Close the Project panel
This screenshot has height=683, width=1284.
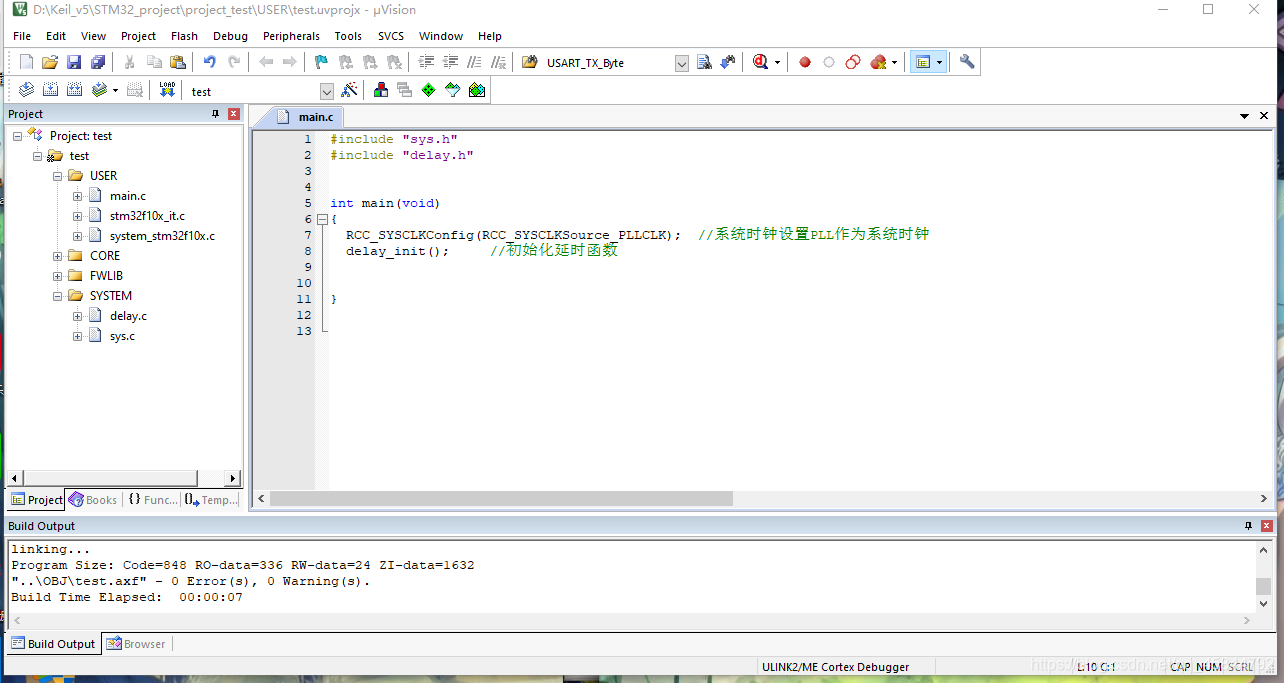234,114
